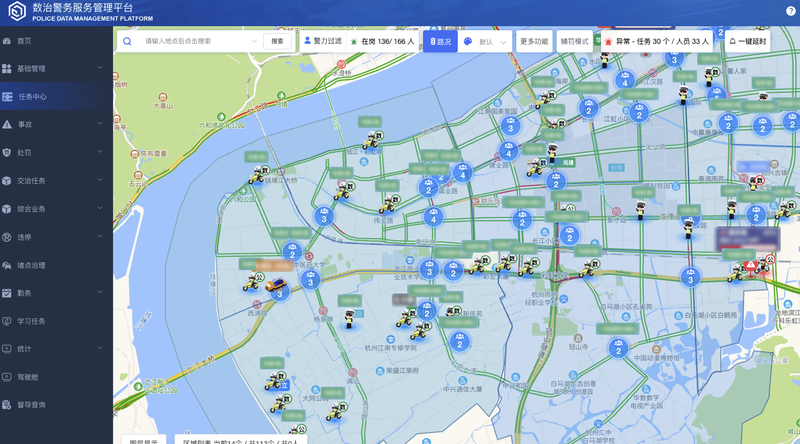
Task: Expand the 勤务 menu chevron
Action: [x=100, y=292]
